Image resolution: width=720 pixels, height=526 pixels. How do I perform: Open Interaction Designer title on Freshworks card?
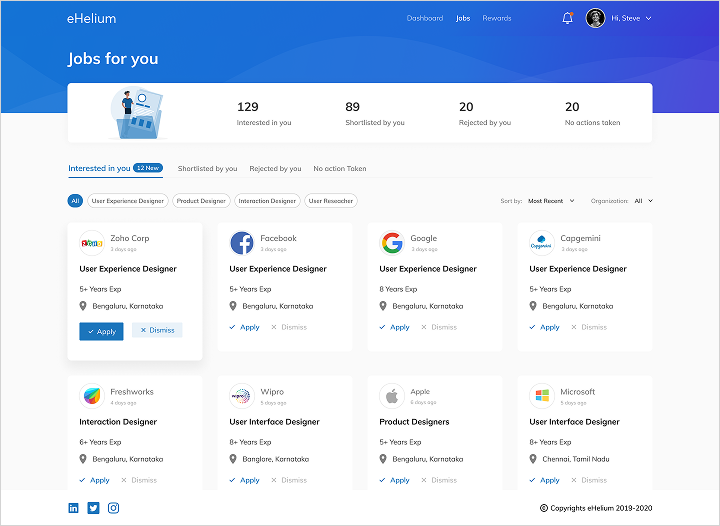click(x=118, y=422)
